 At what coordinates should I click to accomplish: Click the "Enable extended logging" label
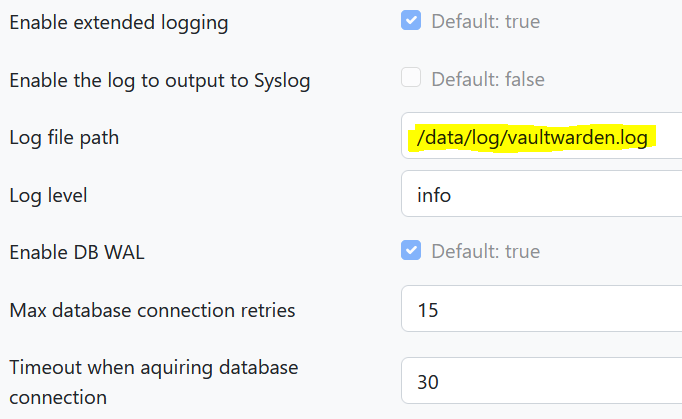pyautogui.click(x=119, y=23)
